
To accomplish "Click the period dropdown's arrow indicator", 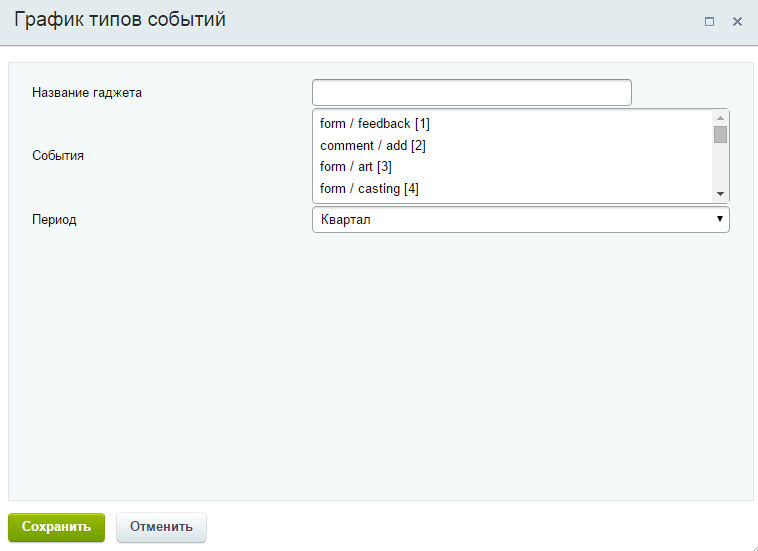I will tap(720, 219).
